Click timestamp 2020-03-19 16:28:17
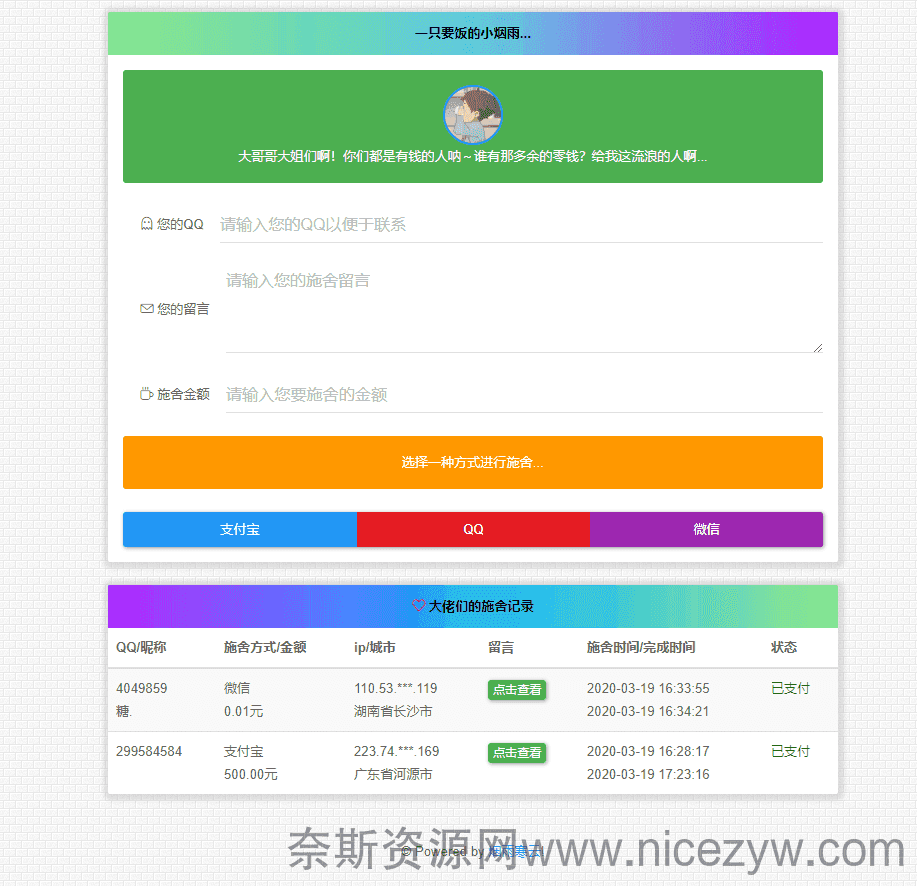This screenshot has width=917, height=886. [x=648, y=751]
